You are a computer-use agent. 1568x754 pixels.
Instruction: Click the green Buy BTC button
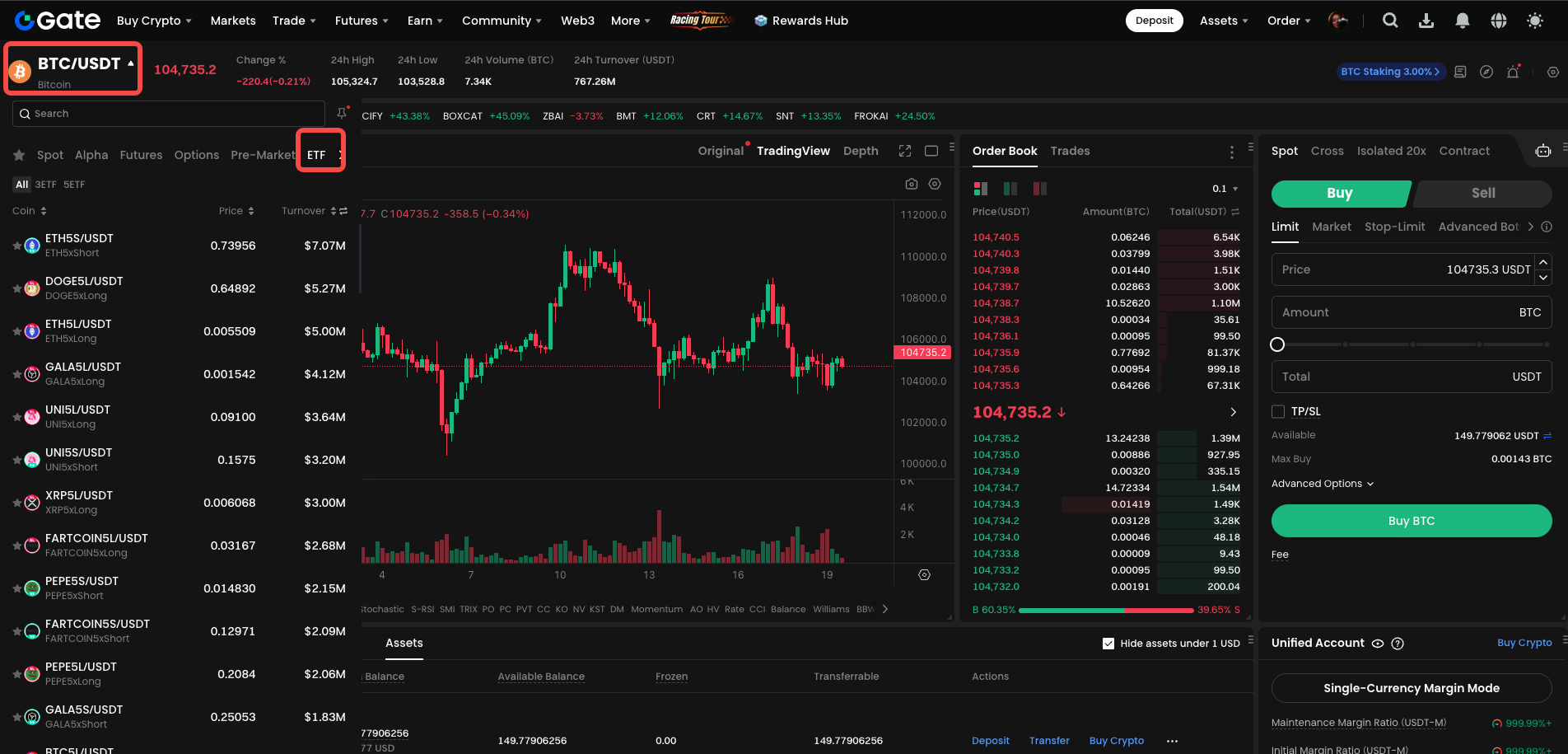click(x=1411, y=521)
